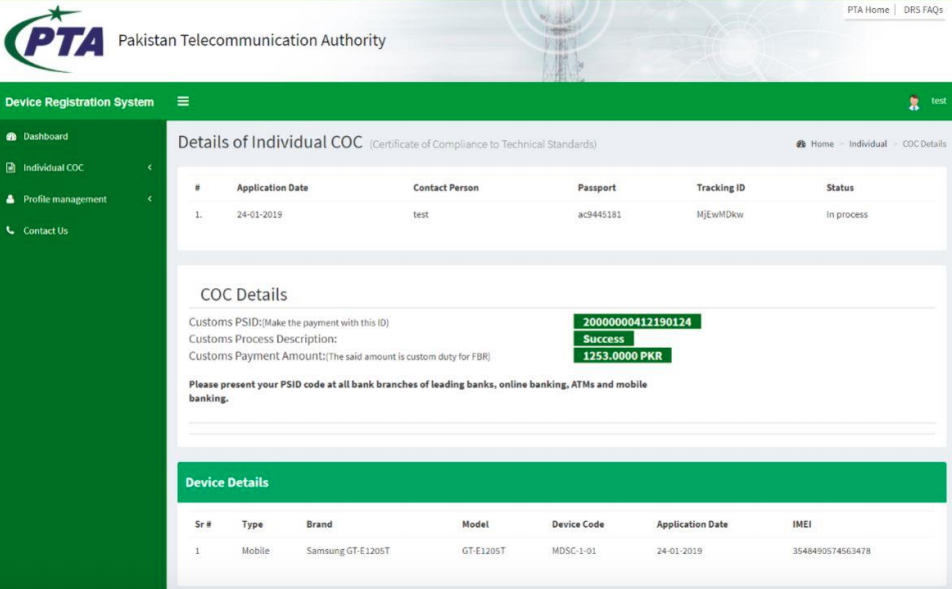
Task: Expand the Profile management submenu chevron
Action: 149,199
